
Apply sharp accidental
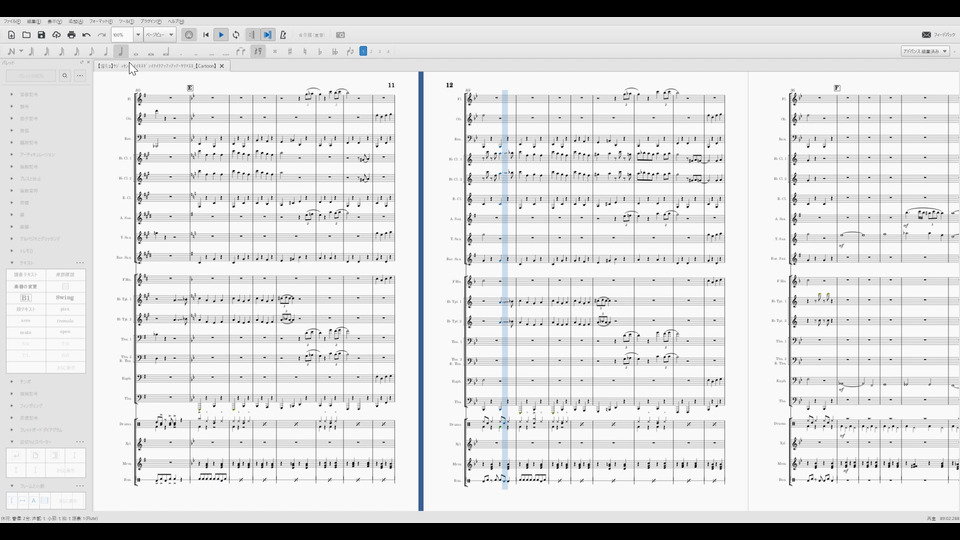pos(290,51)
